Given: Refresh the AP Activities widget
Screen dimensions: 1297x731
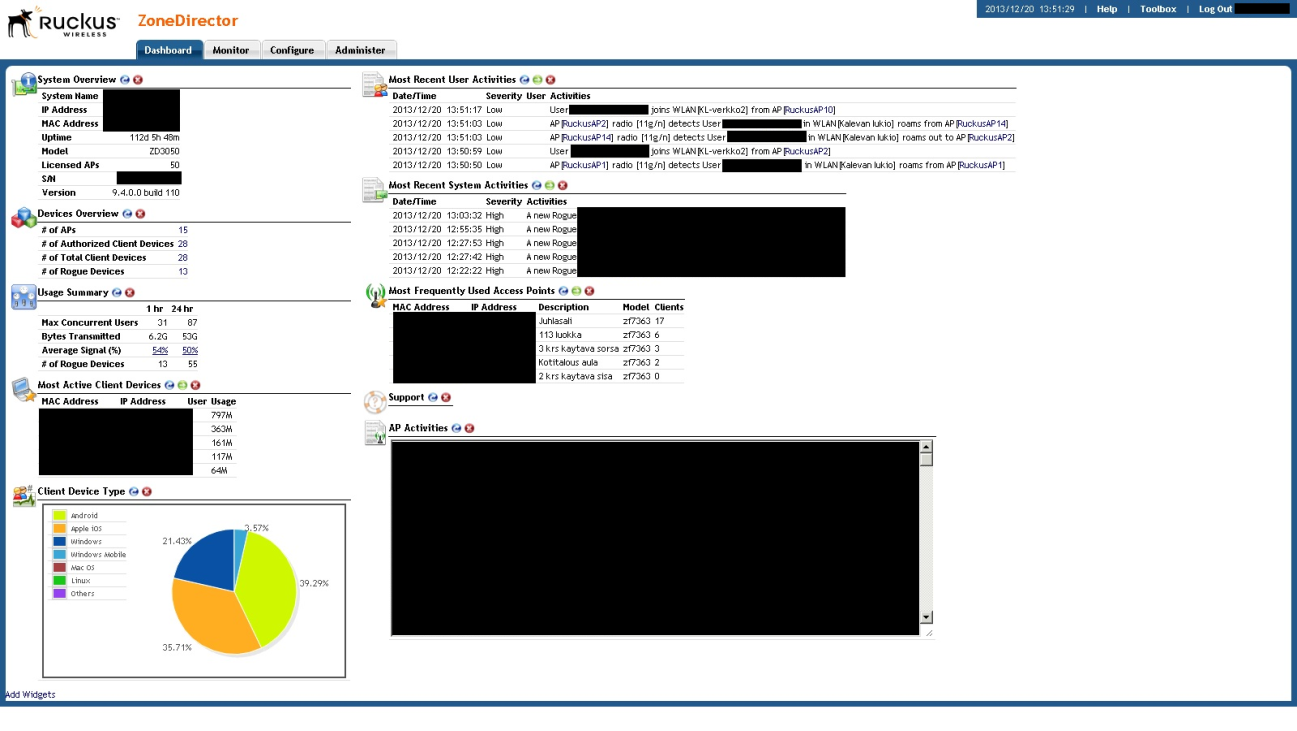Looking at the screenshot, I should tap(457, 428).
